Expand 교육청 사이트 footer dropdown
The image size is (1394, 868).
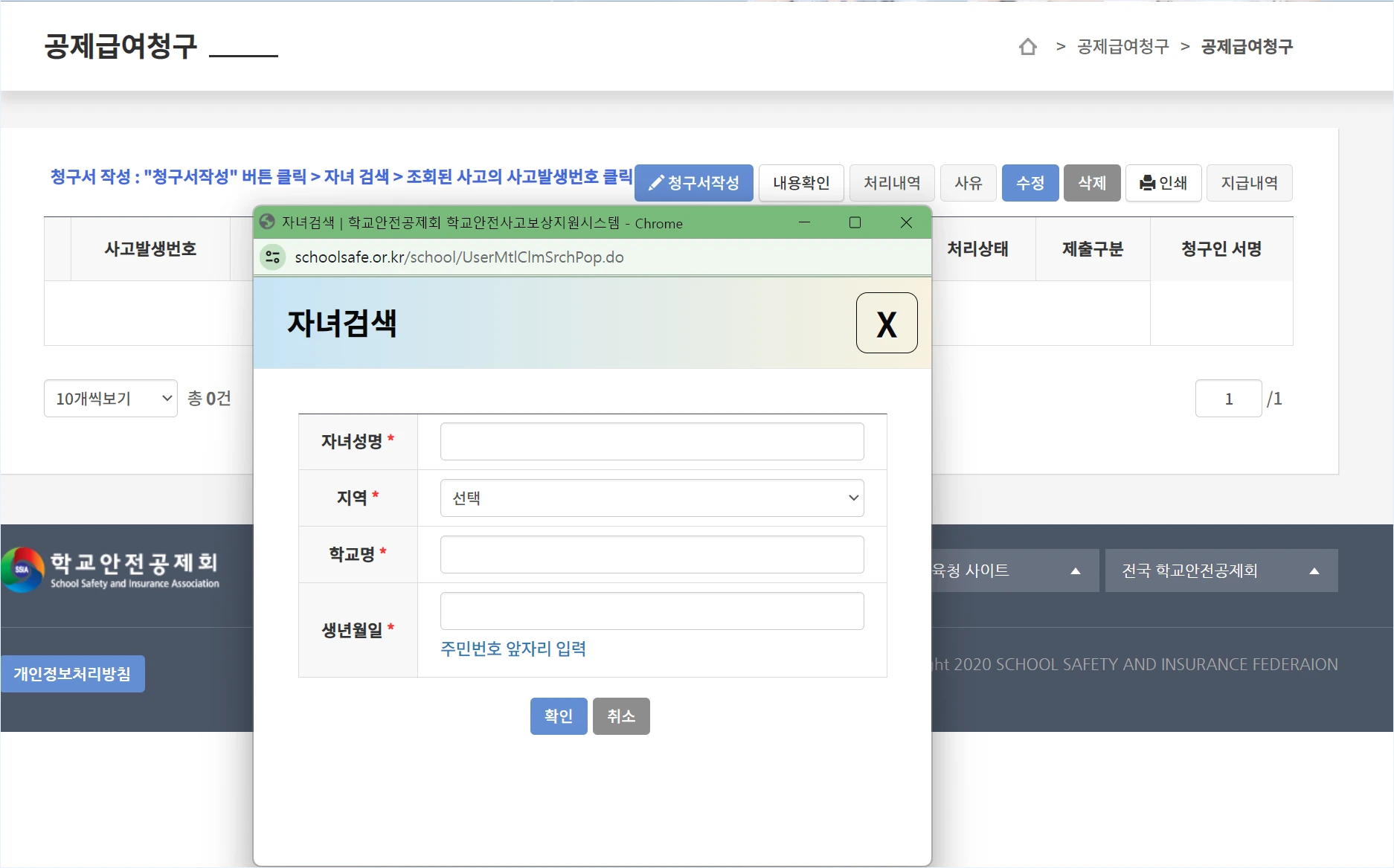[1015, 570]
